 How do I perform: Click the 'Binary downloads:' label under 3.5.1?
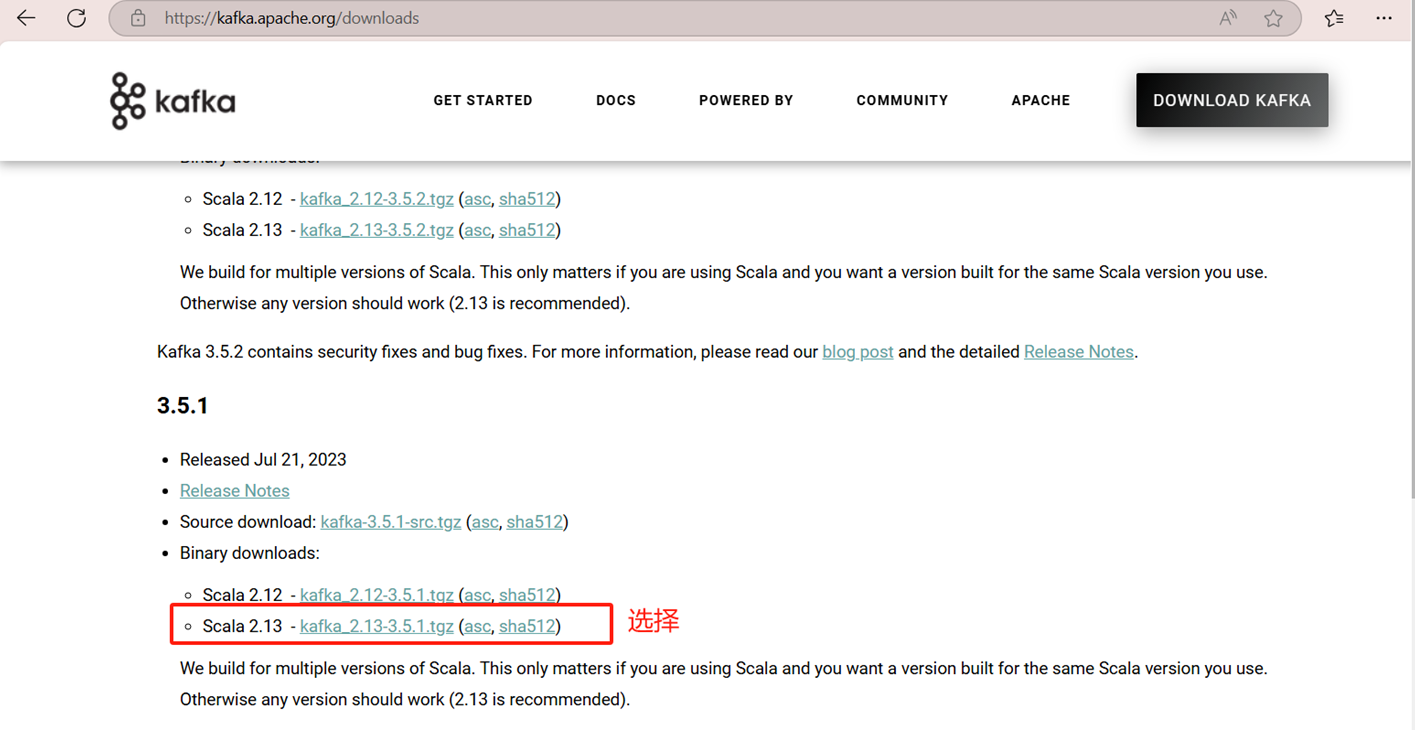250,553
